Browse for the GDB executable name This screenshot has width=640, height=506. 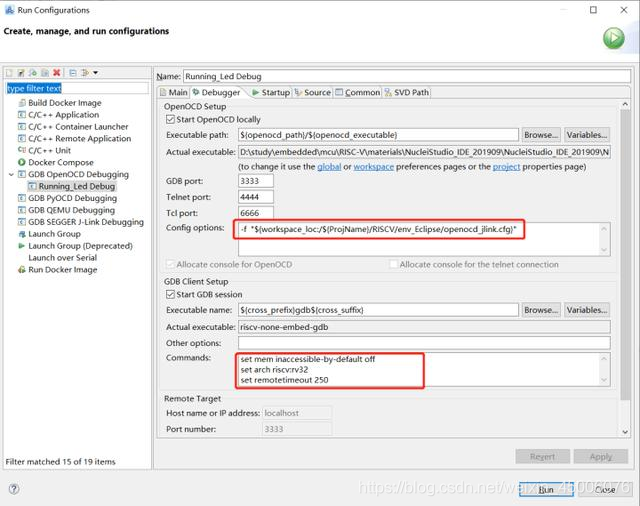(x=541, y=310)
